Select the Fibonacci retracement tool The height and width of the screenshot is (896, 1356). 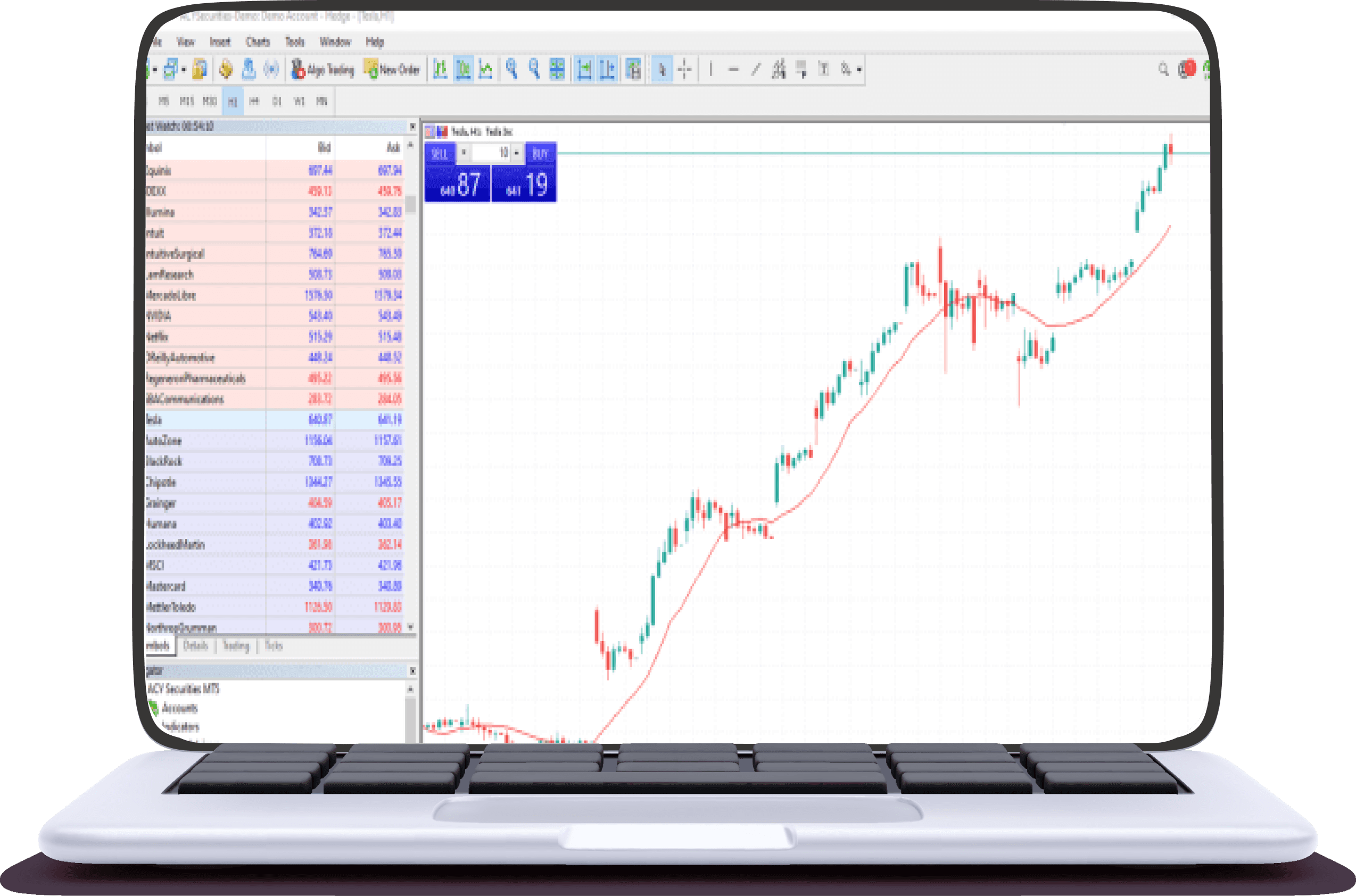pos(801,69)
